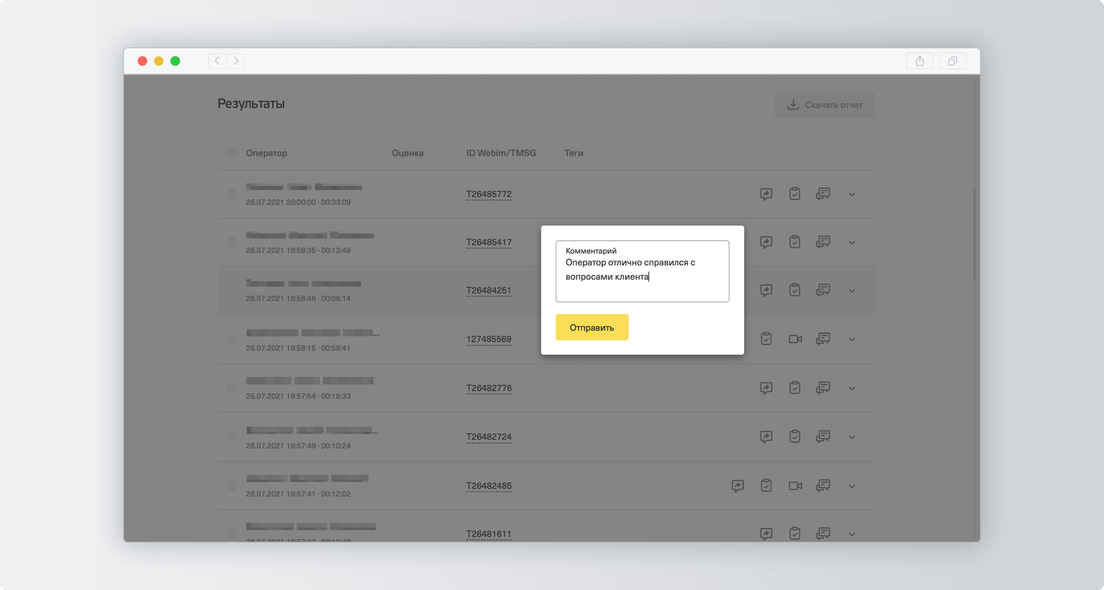Viewport: 1104px width, 590px height.
Task: Select comments icon for T26484251
Action: tap(823, 289)
